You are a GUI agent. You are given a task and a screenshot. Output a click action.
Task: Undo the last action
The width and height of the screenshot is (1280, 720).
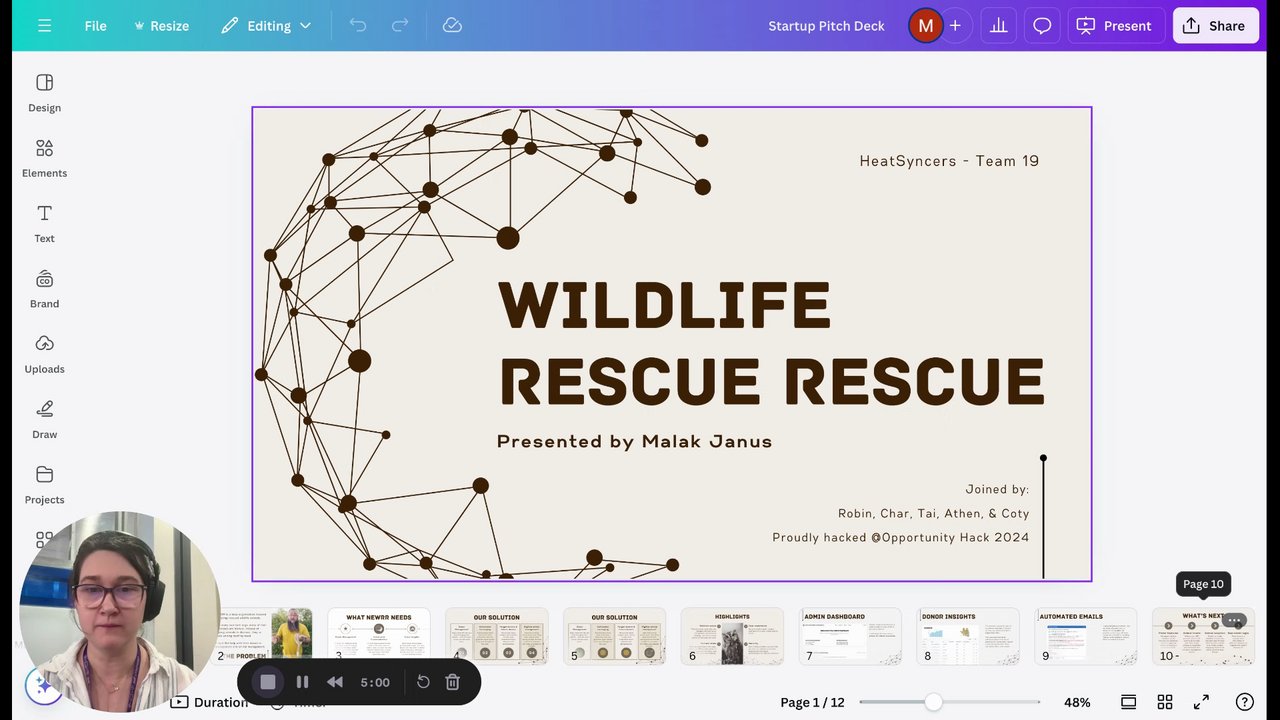pos(357,26)
